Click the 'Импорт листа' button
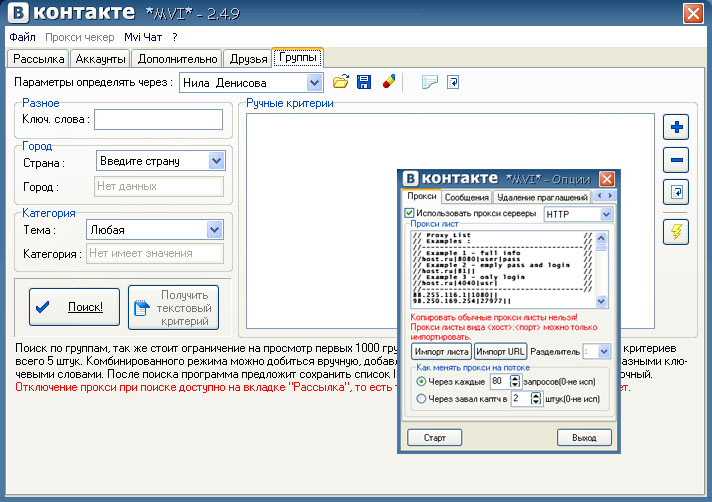Image resolution: width=712 pixels, height=502 pixels. coord(441,351)
